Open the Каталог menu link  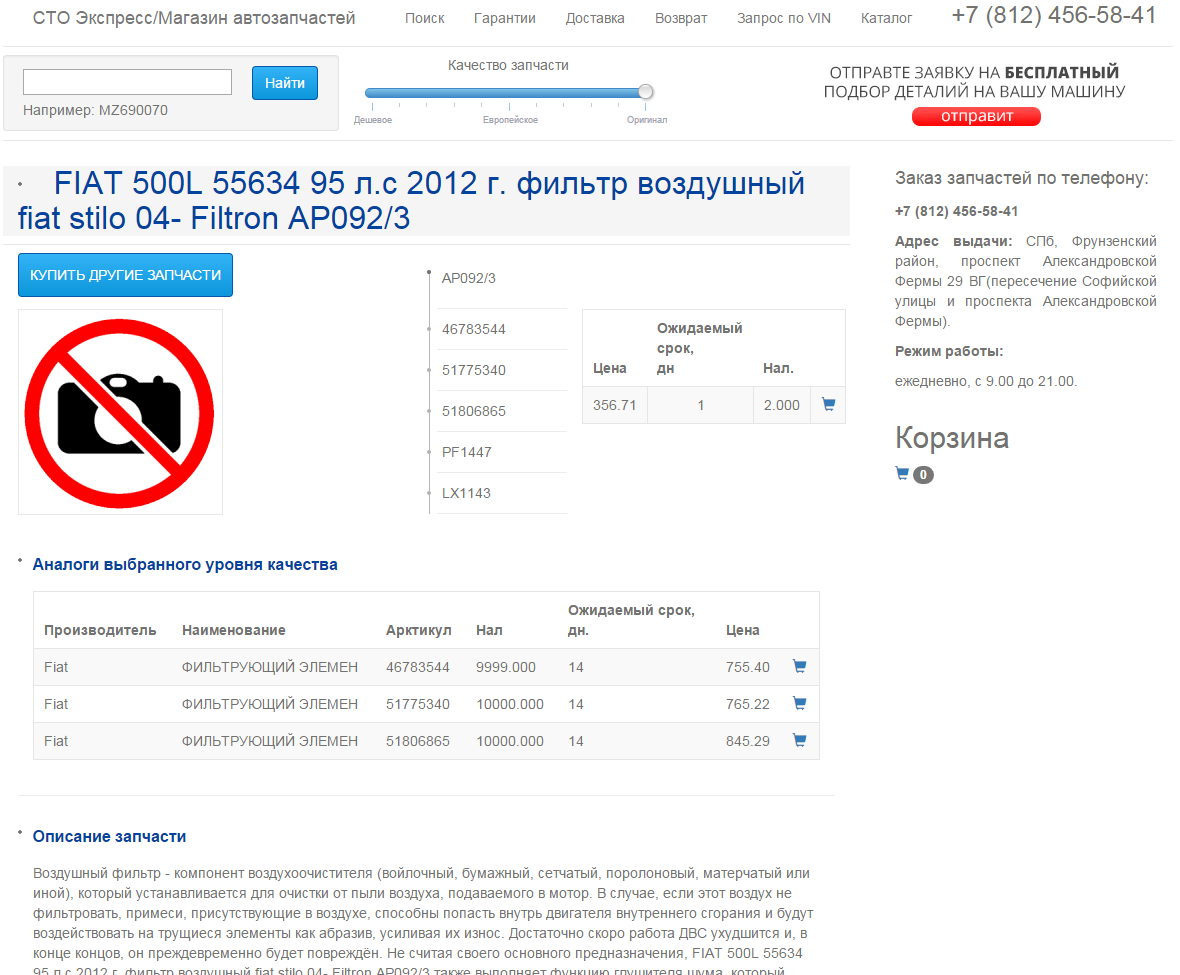pyautogui.click(x=886, y=18)
